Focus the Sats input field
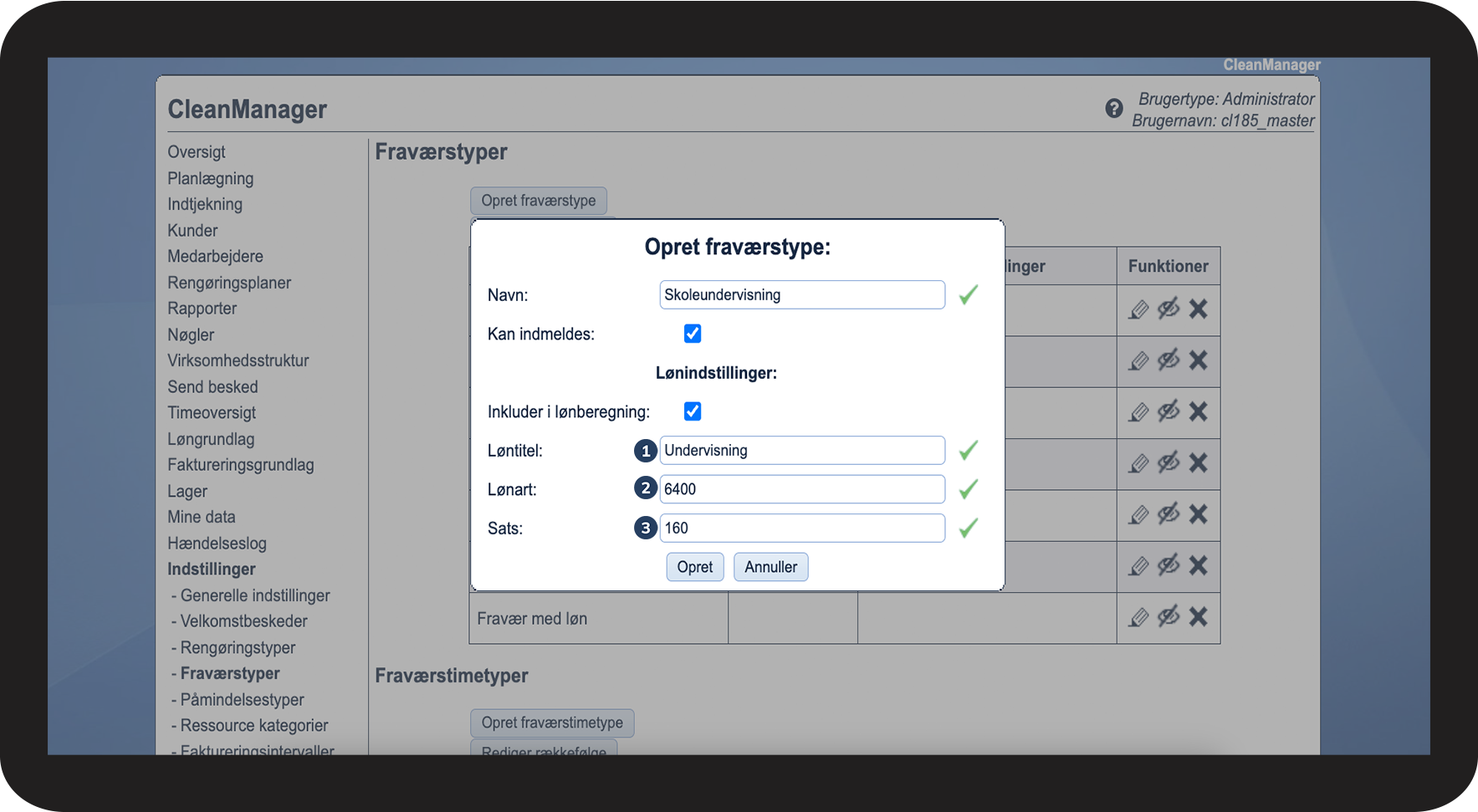The image size is (1478, 812). pos(801,529)
